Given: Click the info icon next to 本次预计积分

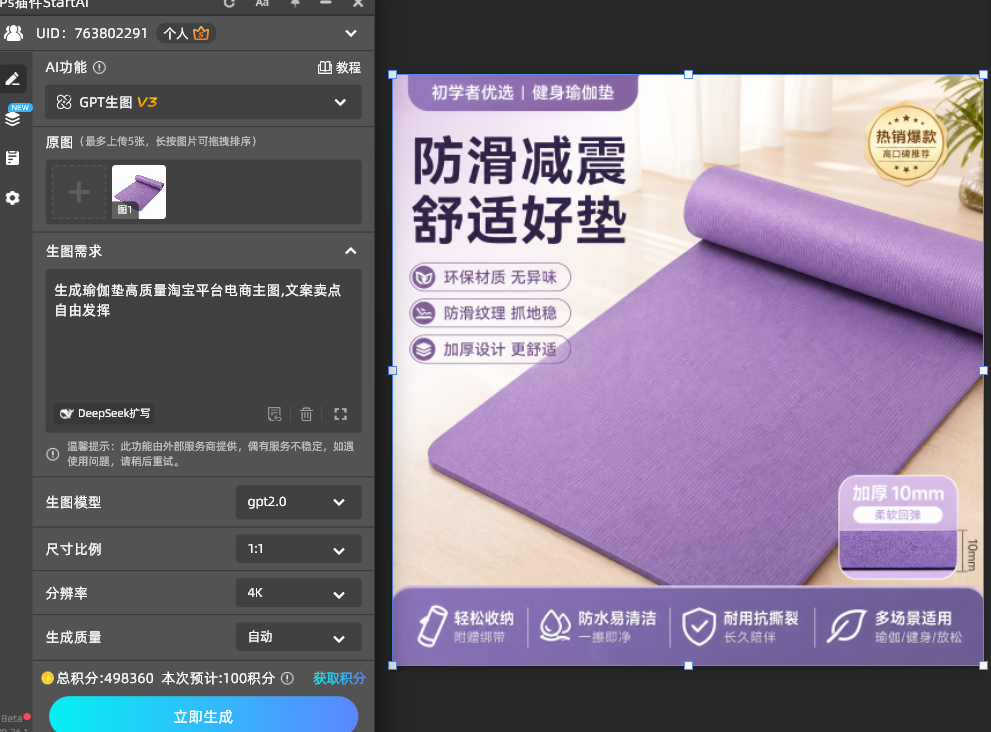Looking at the screenshot, I should pos(288,678).
